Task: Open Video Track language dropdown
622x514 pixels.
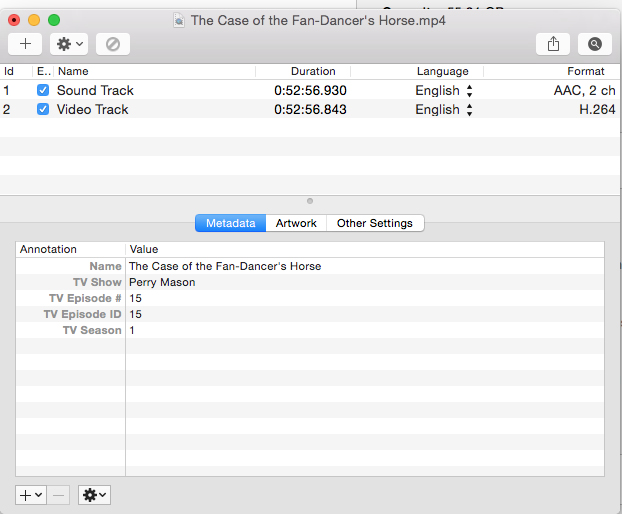Action: pos(443,109)
